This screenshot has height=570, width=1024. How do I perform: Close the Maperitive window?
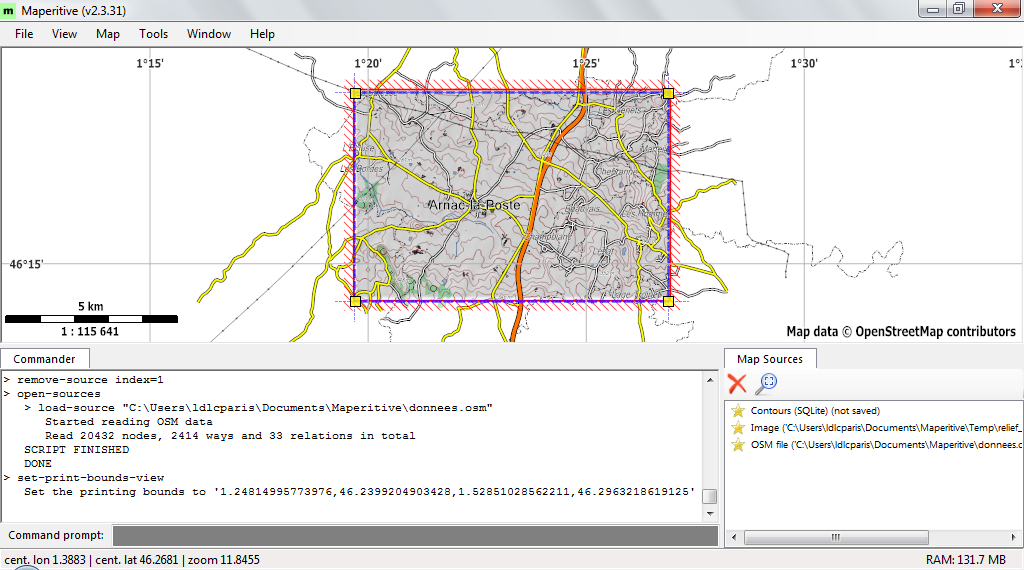pos(997,8)
